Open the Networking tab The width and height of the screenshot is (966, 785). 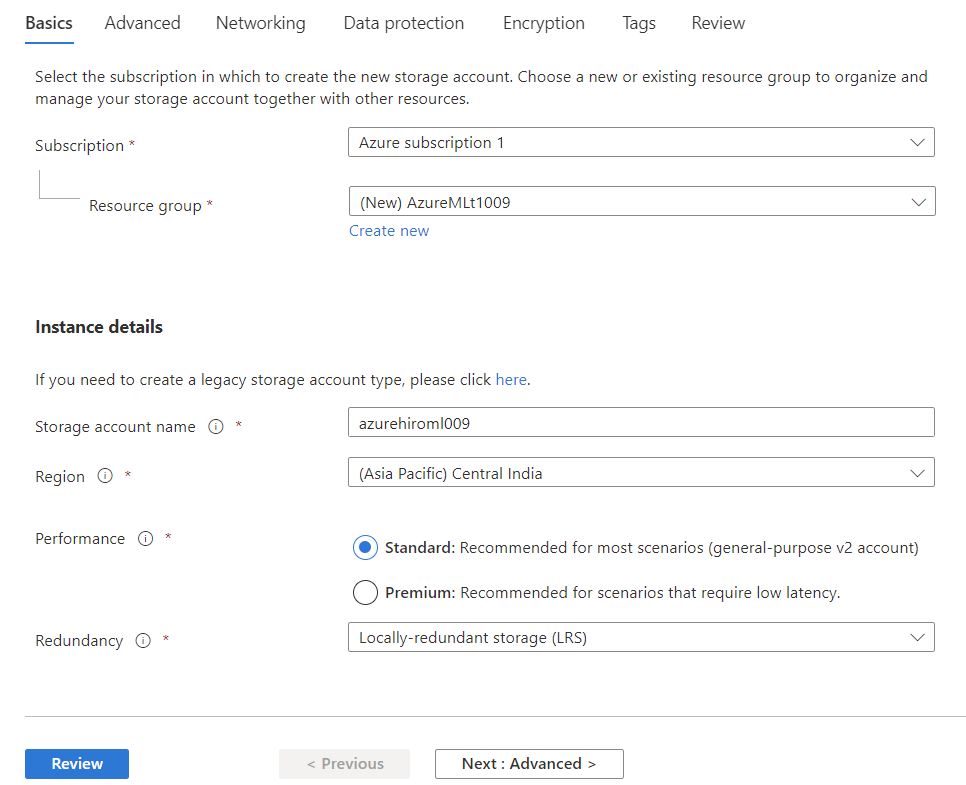coord(261,23)
